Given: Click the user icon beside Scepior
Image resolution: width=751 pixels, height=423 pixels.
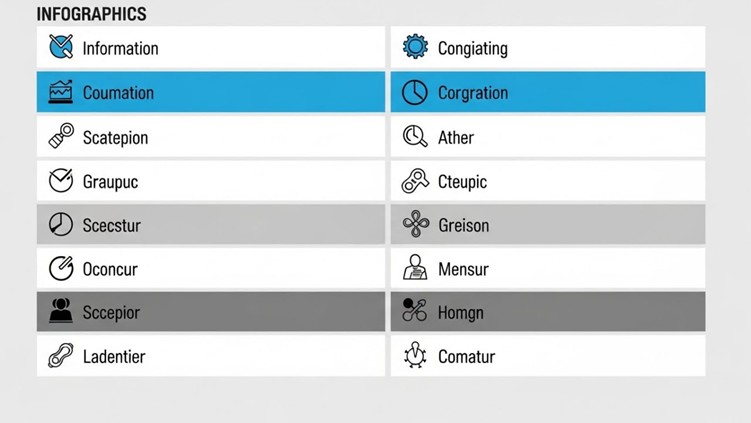Looking at the screenshot, I should click(x=61, y=311).
